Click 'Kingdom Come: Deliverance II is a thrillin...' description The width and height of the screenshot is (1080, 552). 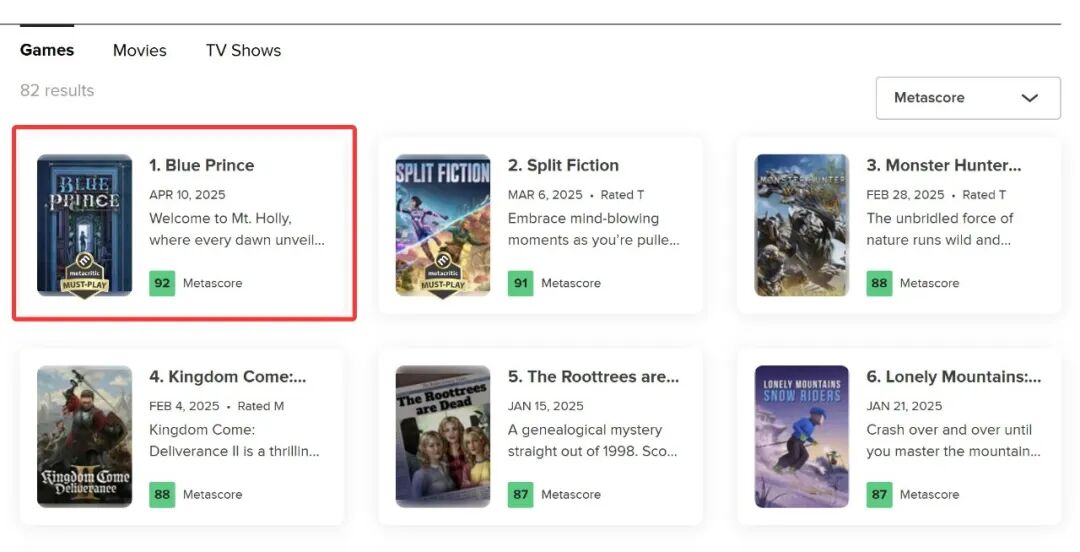pos(234,441)
